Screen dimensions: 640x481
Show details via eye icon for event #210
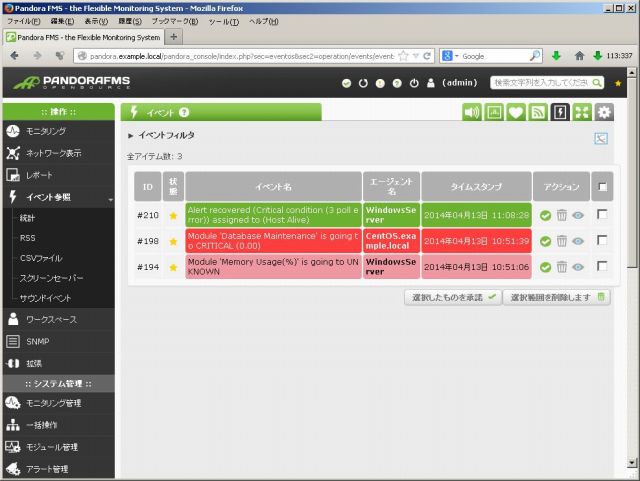point(578,215)
